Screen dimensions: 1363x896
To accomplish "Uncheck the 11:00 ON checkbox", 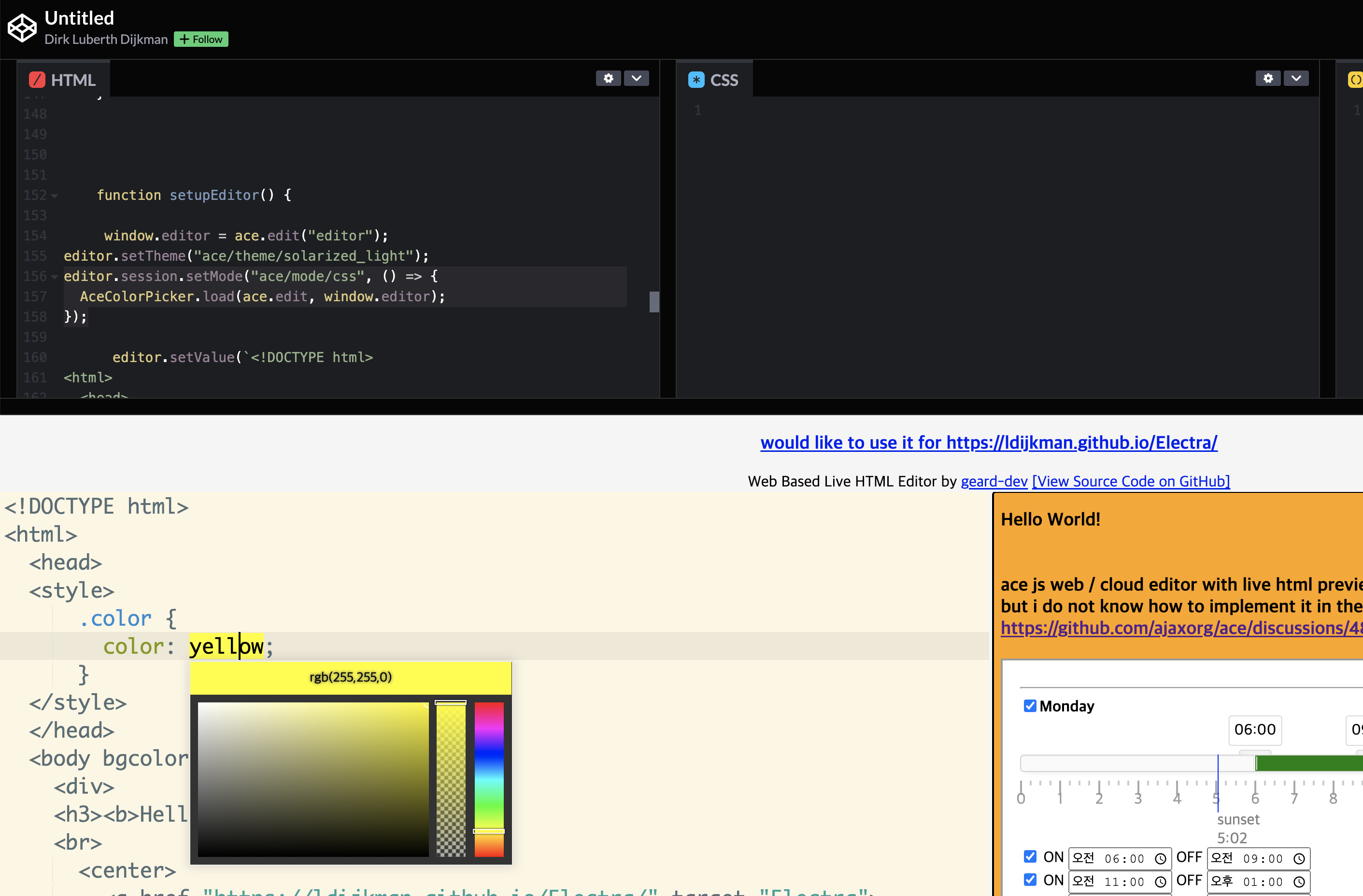I will pyautogui.click(x=1031, y=880).
